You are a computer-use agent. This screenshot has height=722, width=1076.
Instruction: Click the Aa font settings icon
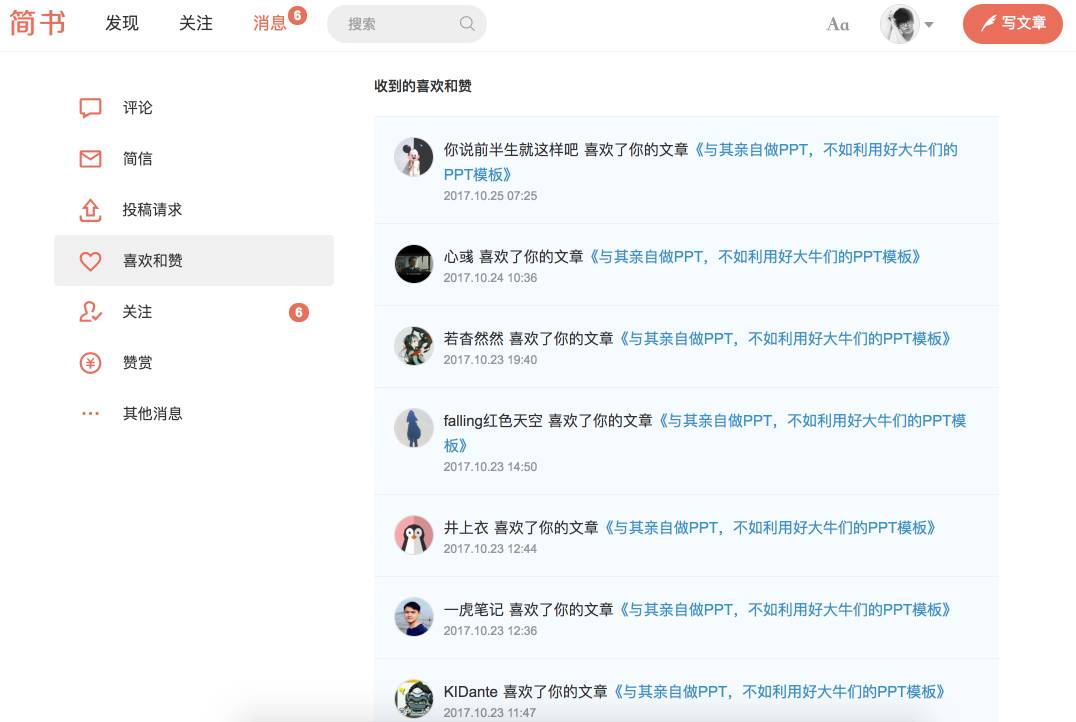[837, 24]
